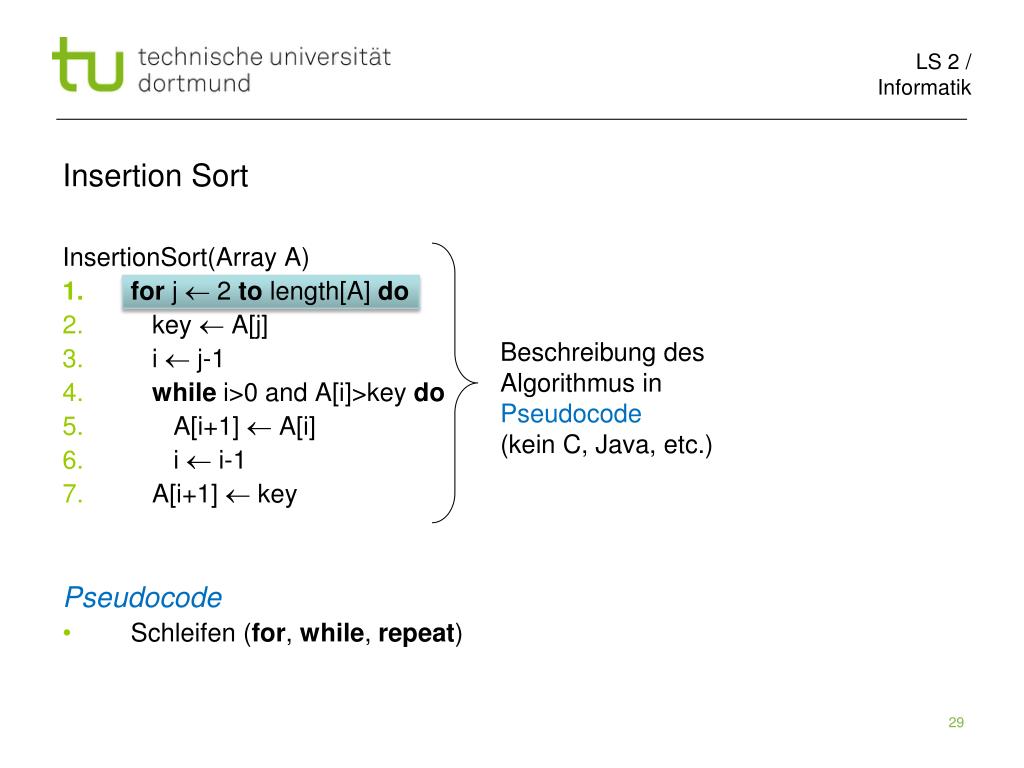
Task: Click the curly brace beside pseudocode
Action: (x=455, y=383)
